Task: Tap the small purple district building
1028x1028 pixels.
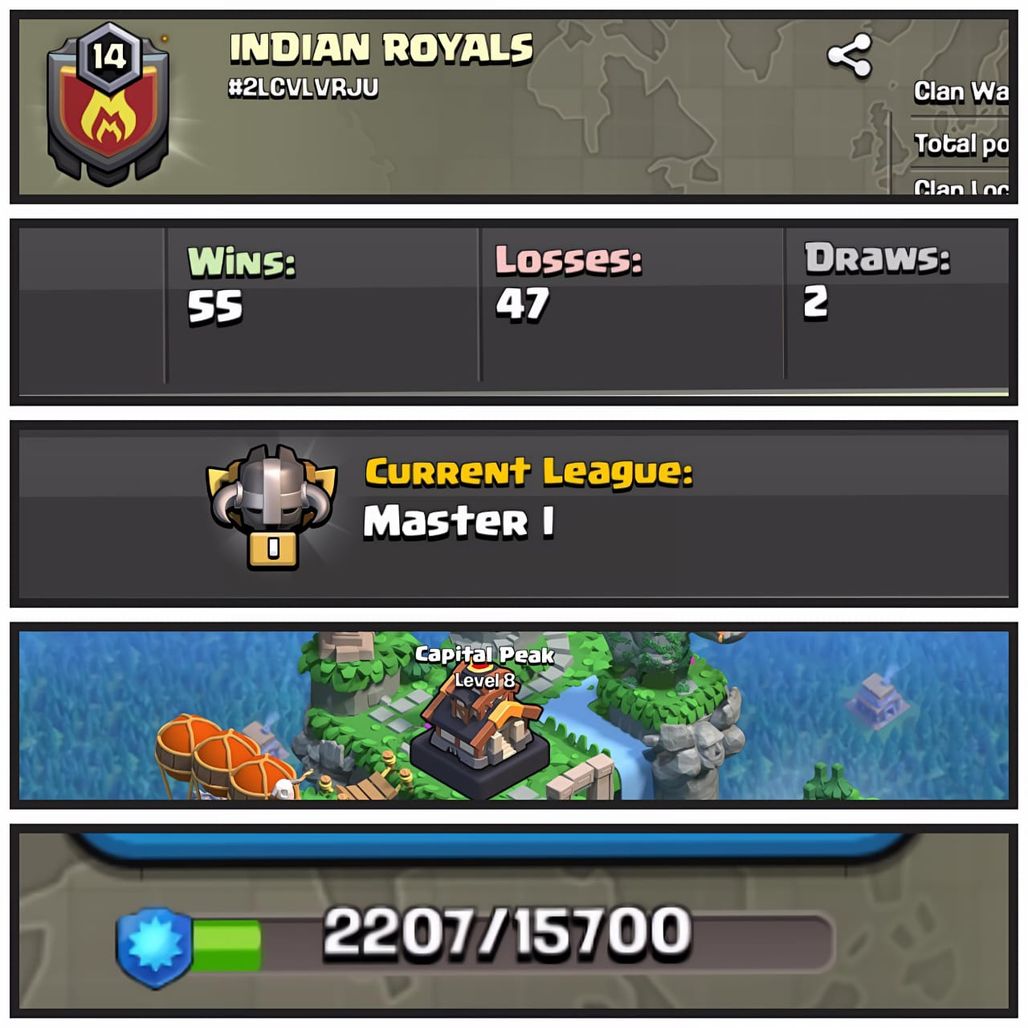Action: [877, 700]
